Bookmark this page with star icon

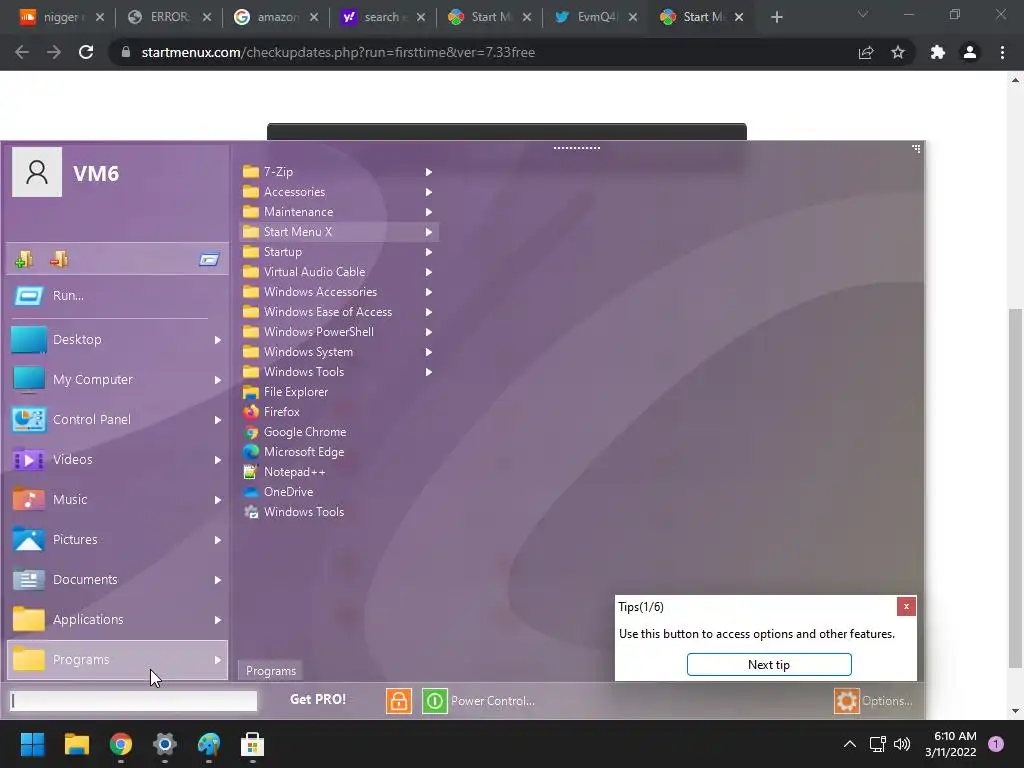(898, 52)
